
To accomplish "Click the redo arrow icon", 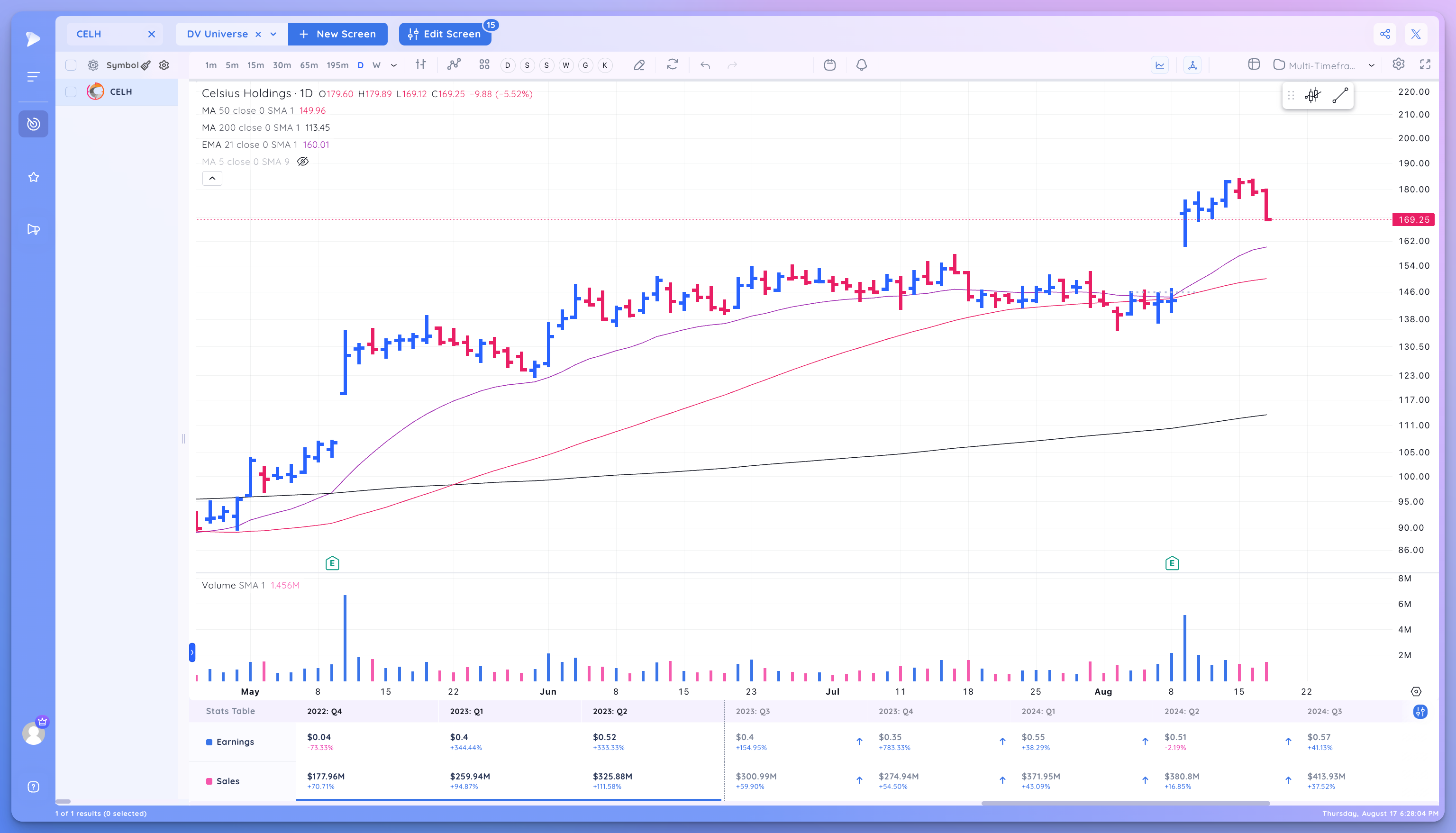I will click(732, 65).
